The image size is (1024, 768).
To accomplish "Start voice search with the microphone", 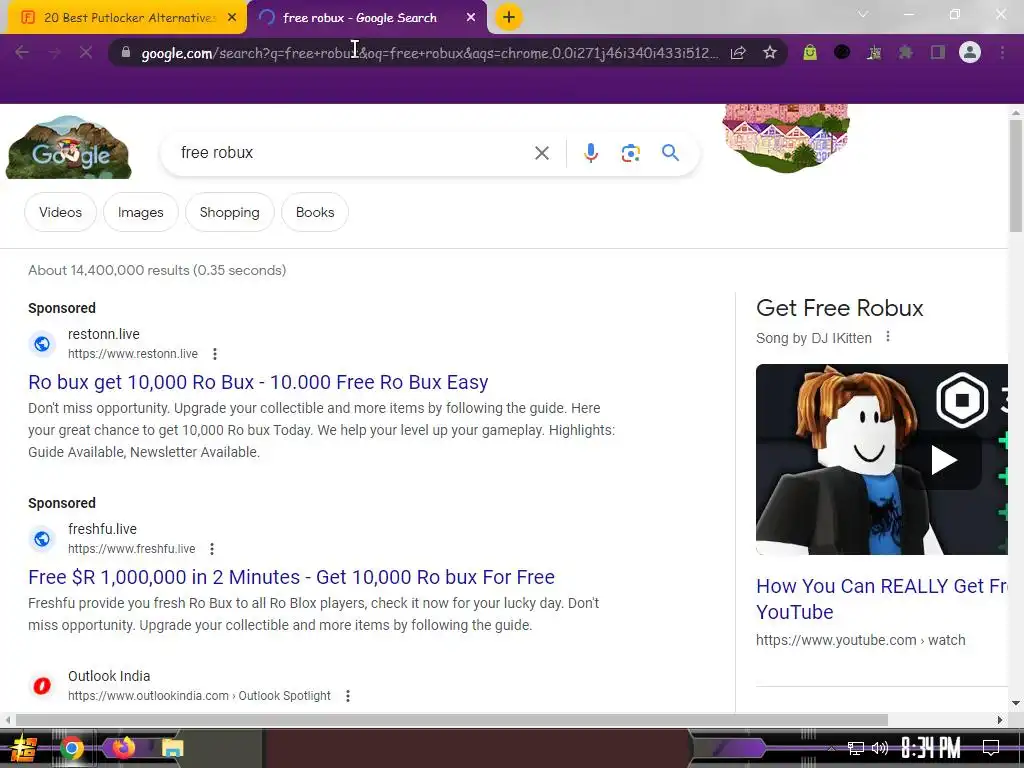I will (590, 153).
